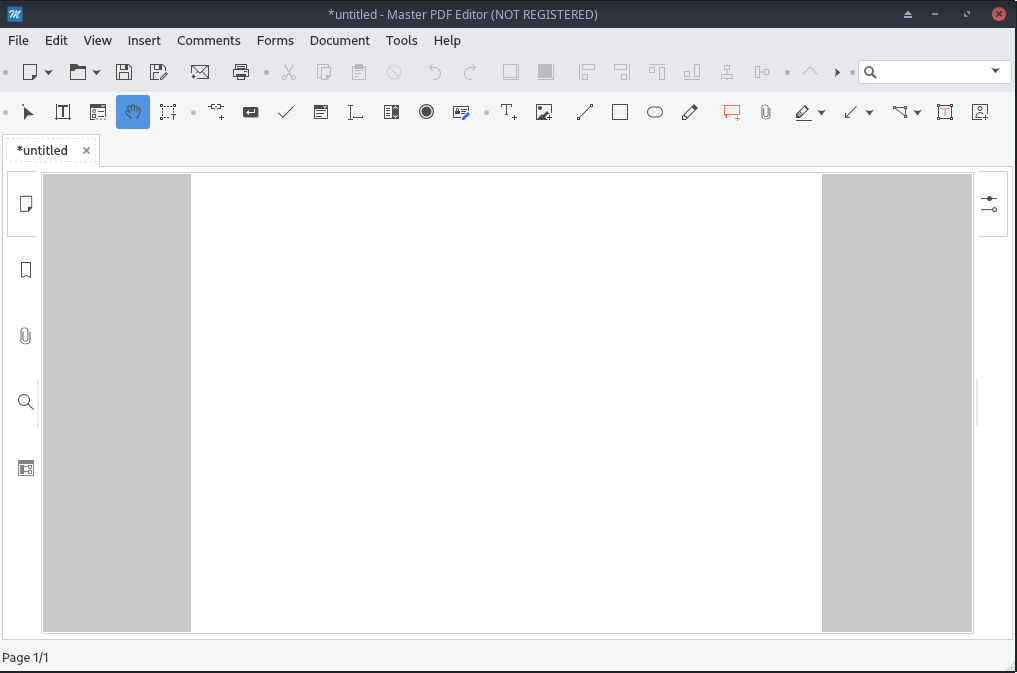Expand the Highlight tool dropdown arrow
This screenshot has height=673, width=1017.
(821, 113)
